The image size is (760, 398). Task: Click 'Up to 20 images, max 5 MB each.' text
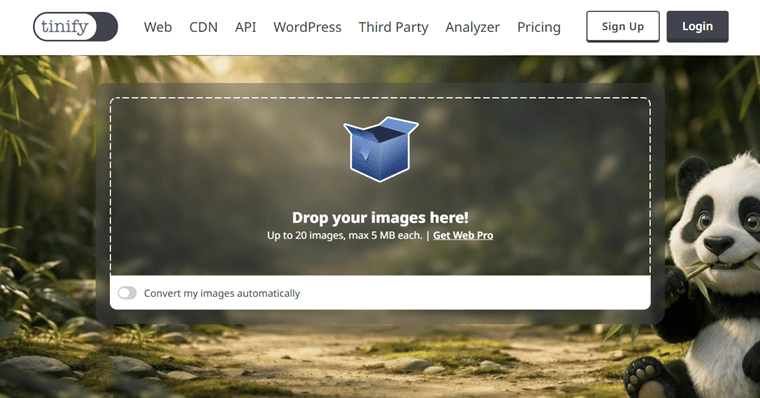(345, 236)
